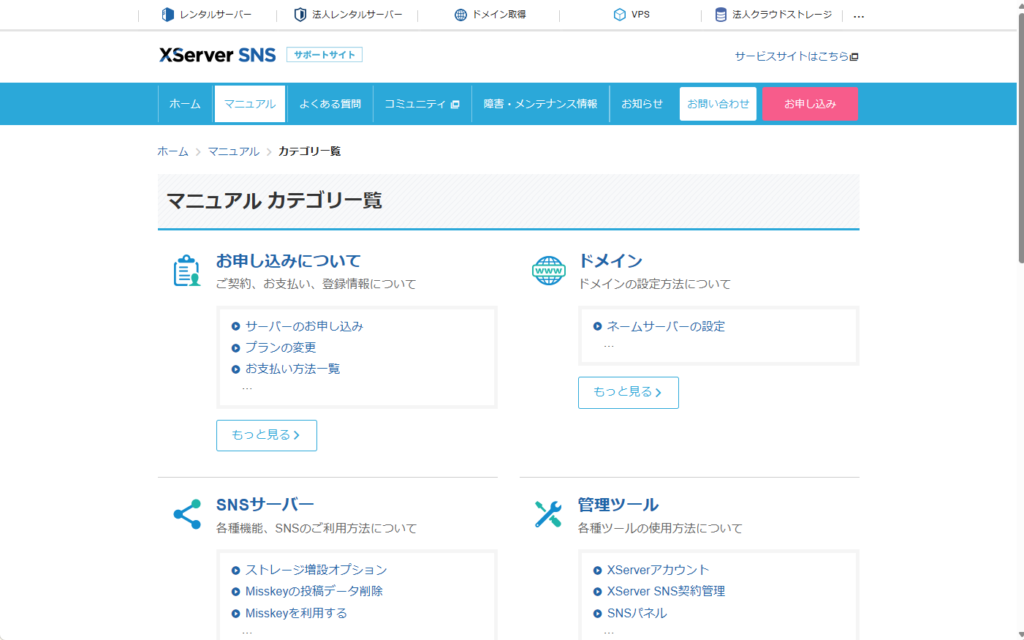Viewport: 1024px width, 640px height.
Task: Open the 法人クラウドストレージ service link
Action: [x=773, y=14]
